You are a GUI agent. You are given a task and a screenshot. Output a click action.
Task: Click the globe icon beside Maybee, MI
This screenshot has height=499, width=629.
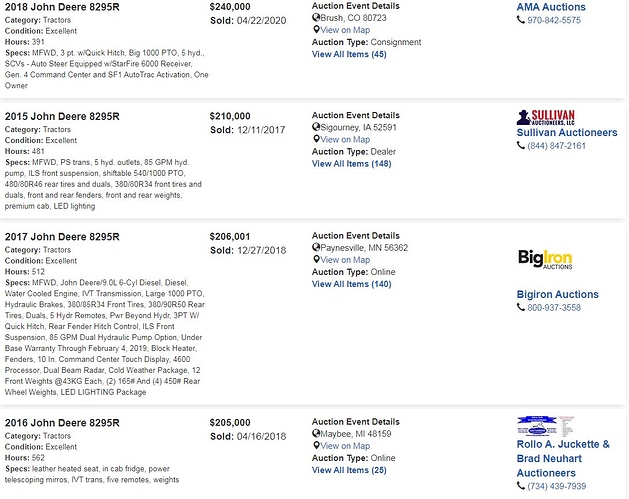tap(316, 434)
